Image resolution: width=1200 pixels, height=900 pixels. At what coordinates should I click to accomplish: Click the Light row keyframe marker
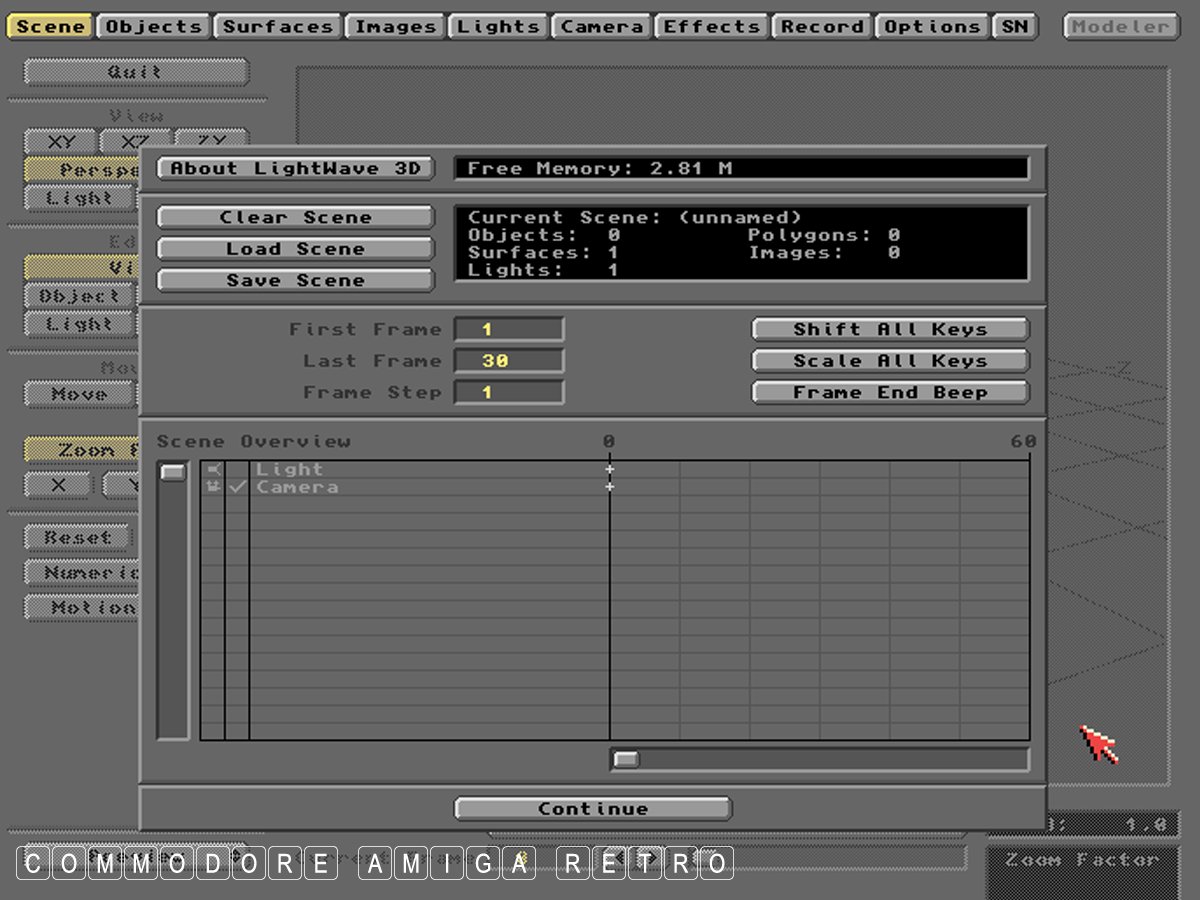click(609, 469)
